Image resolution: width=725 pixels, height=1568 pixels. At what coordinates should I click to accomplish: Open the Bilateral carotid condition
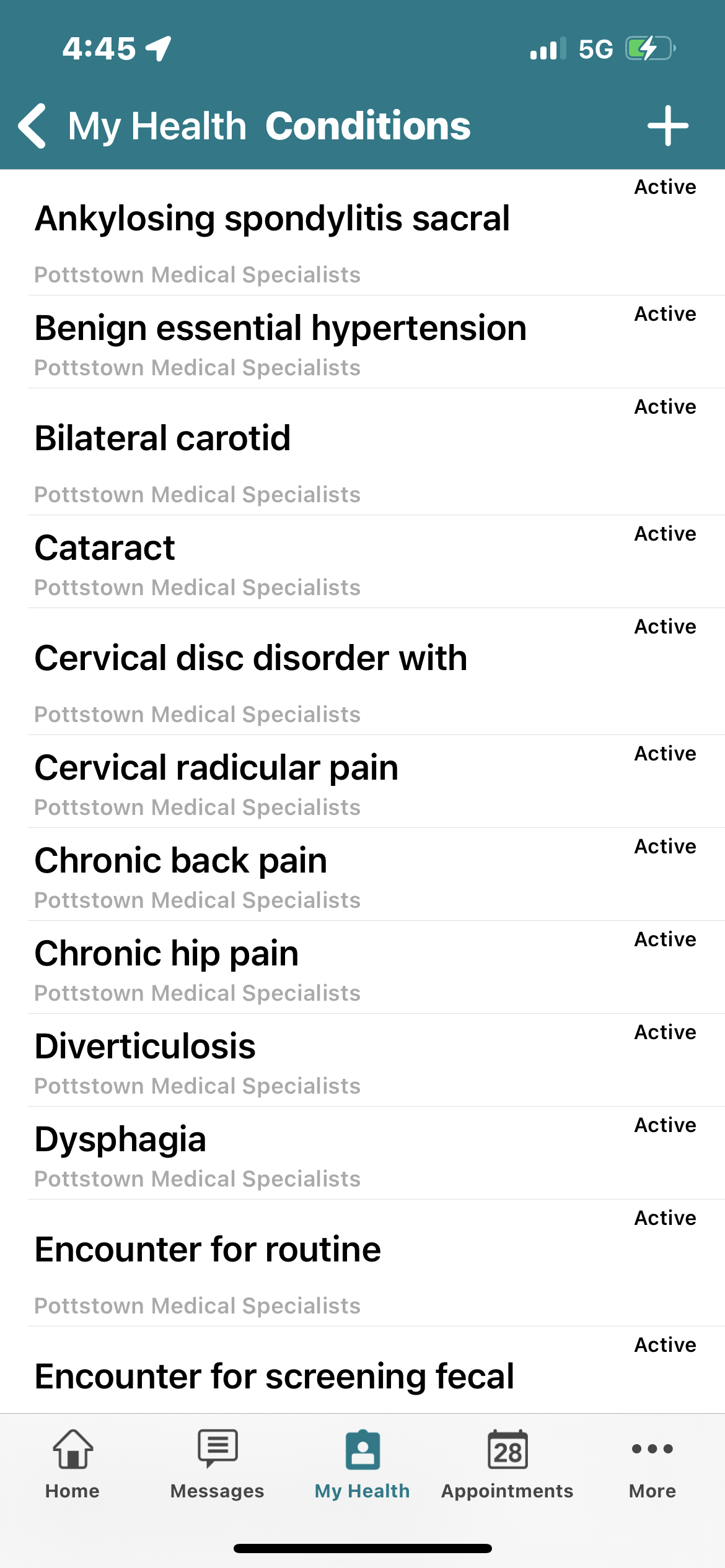pos(162,438)
